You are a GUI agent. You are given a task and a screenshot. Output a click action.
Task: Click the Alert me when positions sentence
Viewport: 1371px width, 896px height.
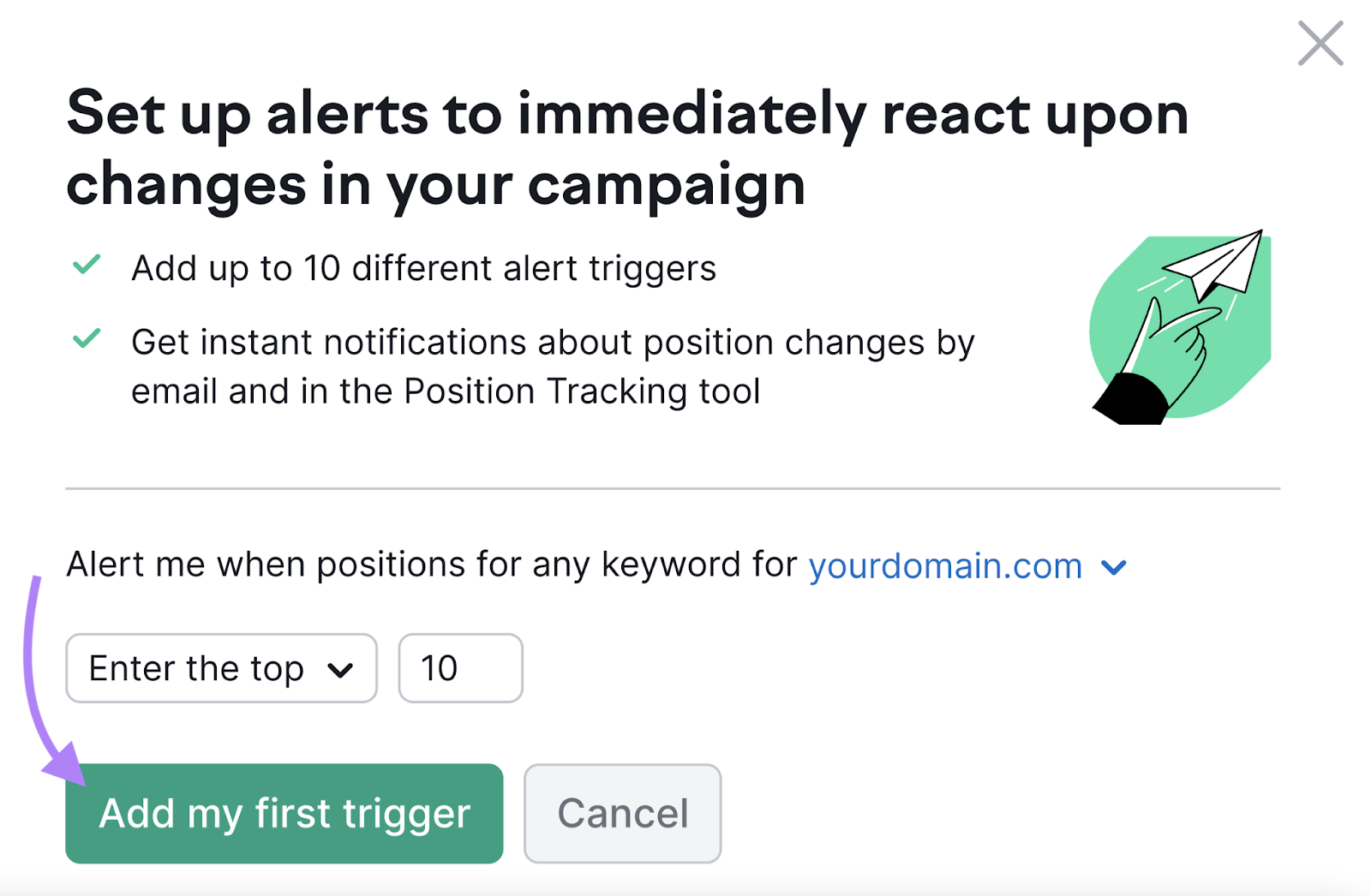(x=428, y=564)
